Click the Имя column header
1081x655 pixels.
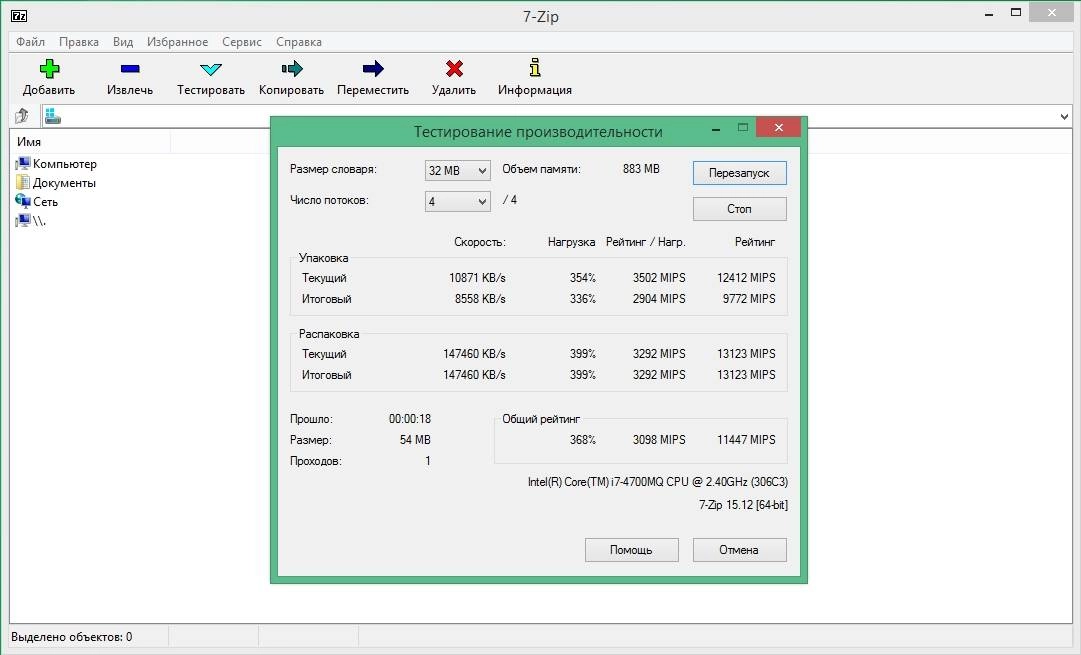(90, 142)
